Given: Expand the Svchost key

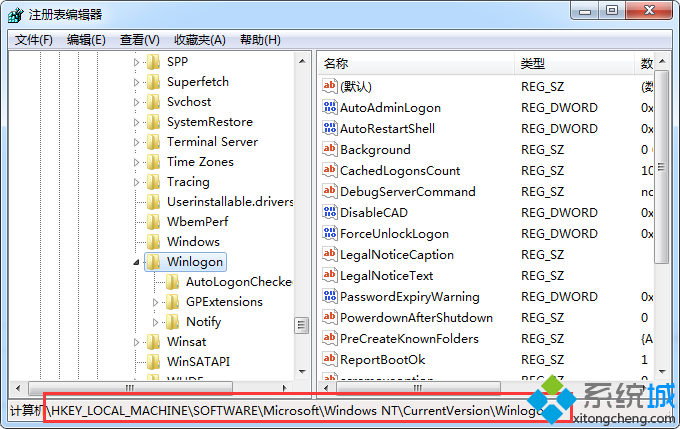Looking at the screenshot, I should point(136,102).
